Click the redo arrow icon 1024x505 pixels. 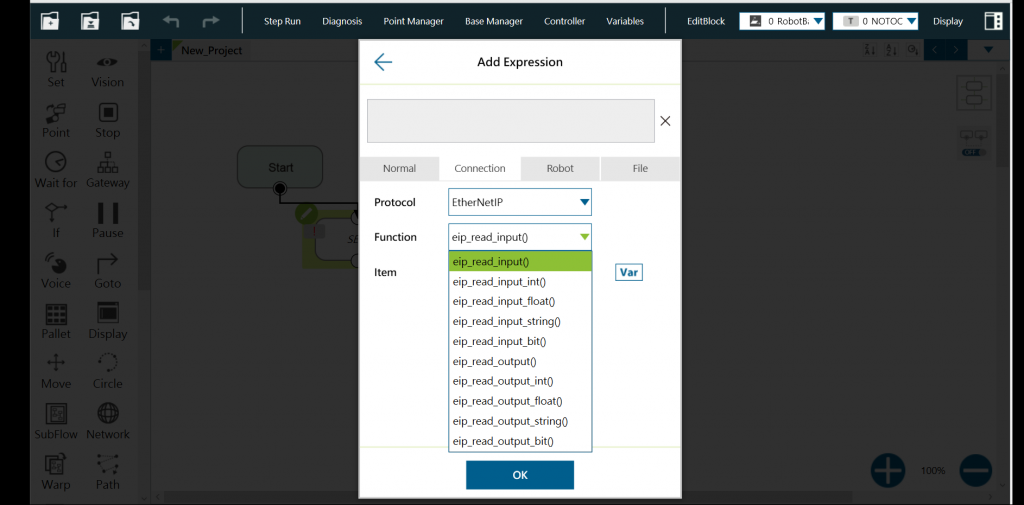click(210, 22)
